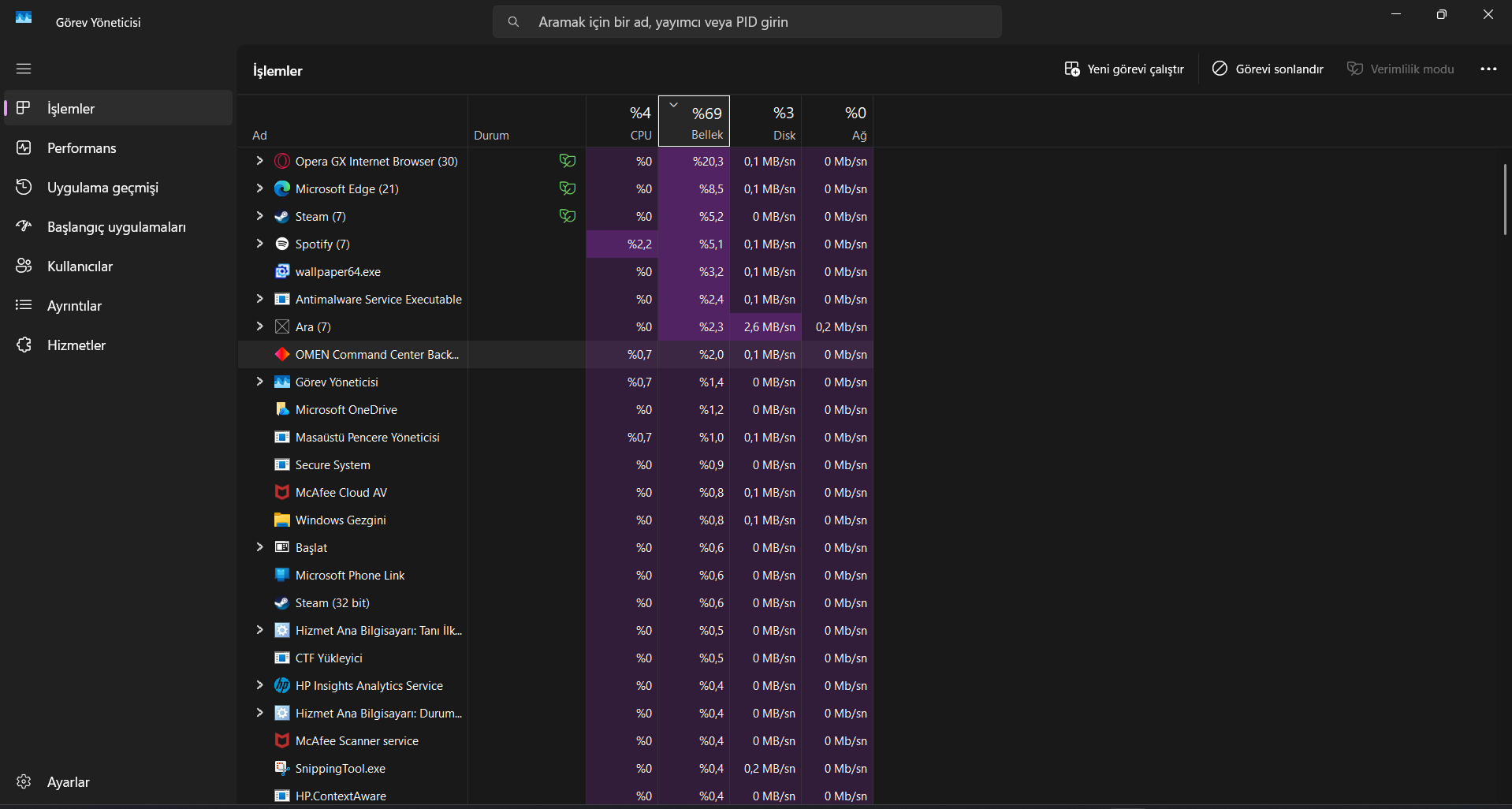The height and width of the screenshot is (809, 1512).
Task: Click the Microsoft Phone Link icon
Action: coord(281,575)
